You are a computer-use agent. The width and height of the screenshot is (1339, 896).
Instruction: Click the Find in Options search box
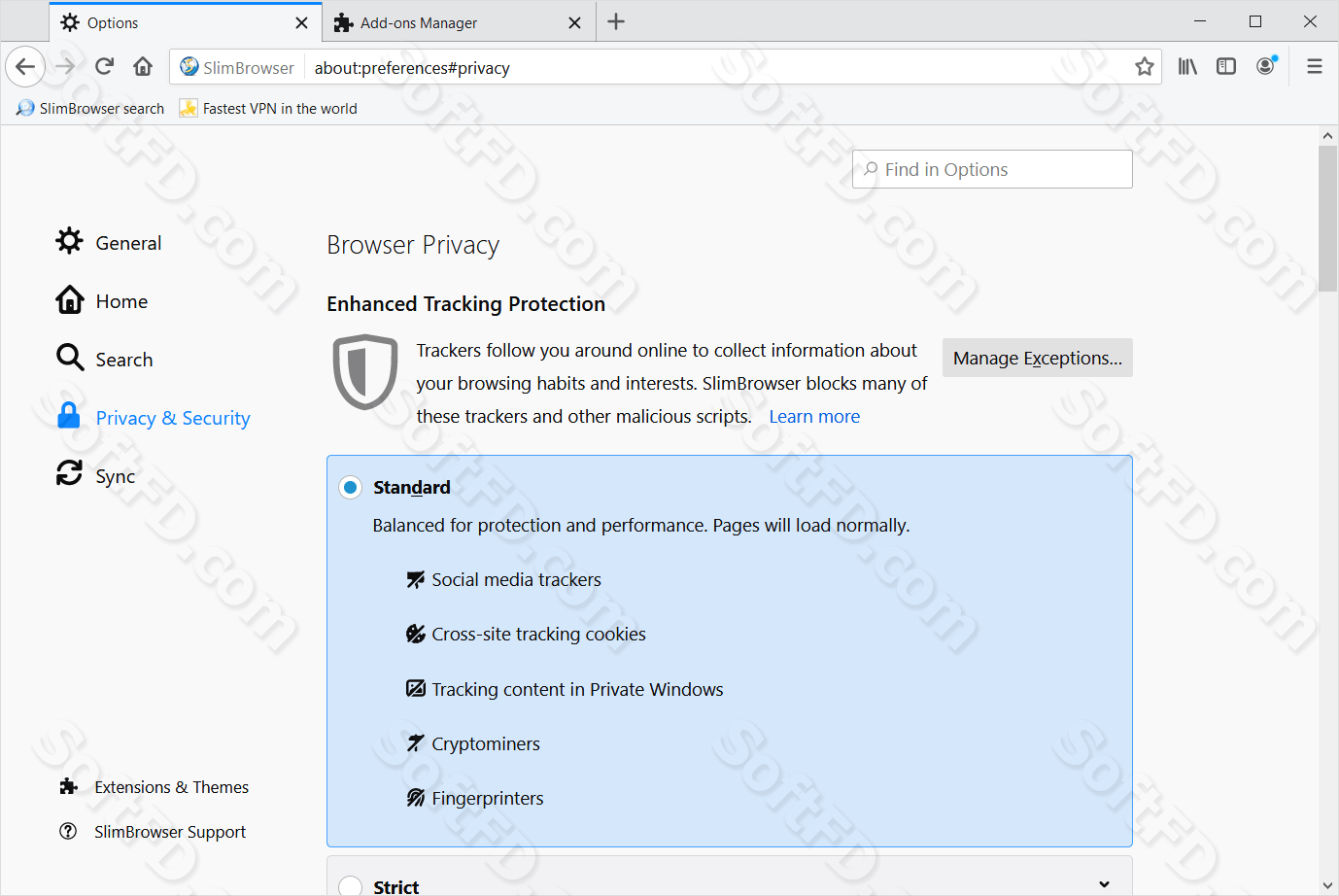[x=992, y=169]
